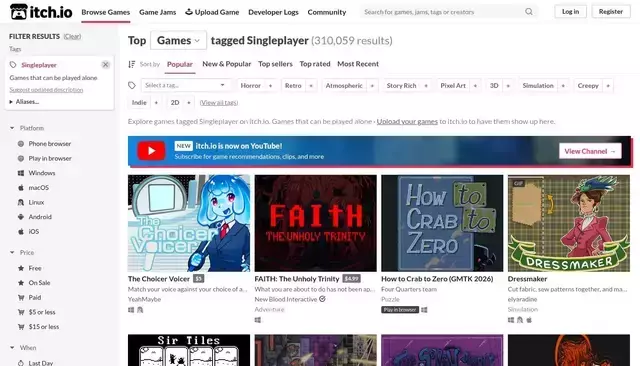Viewport: 640px width, 366px height.
Task: Click the Log in button
Action: coord(570,11)
